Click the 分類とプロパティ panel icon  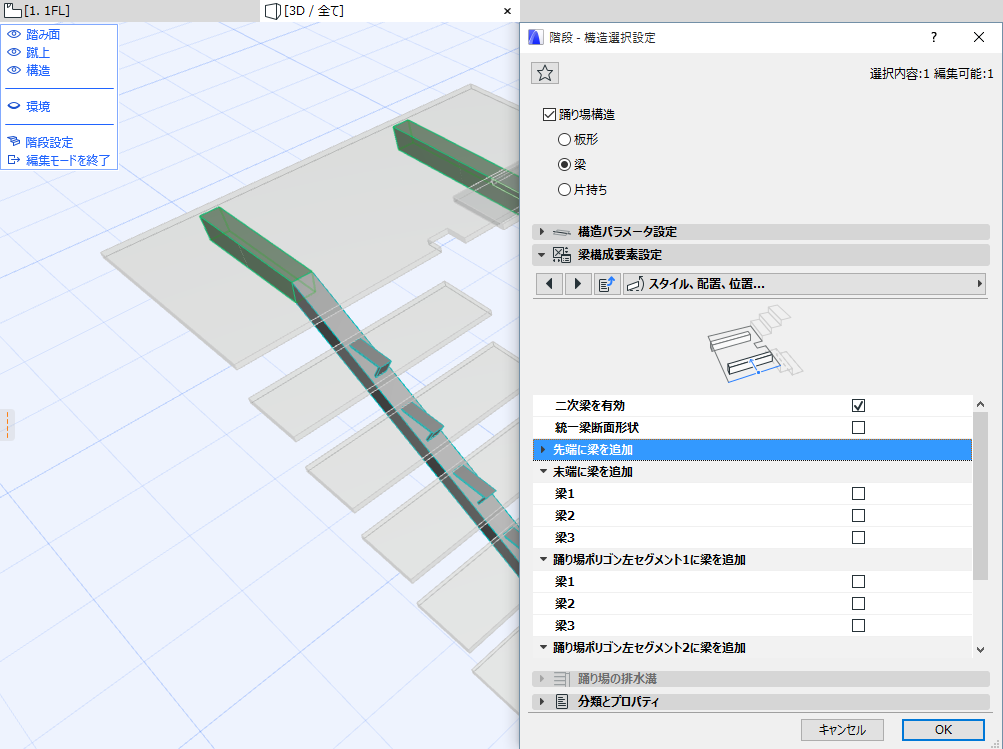562,702
